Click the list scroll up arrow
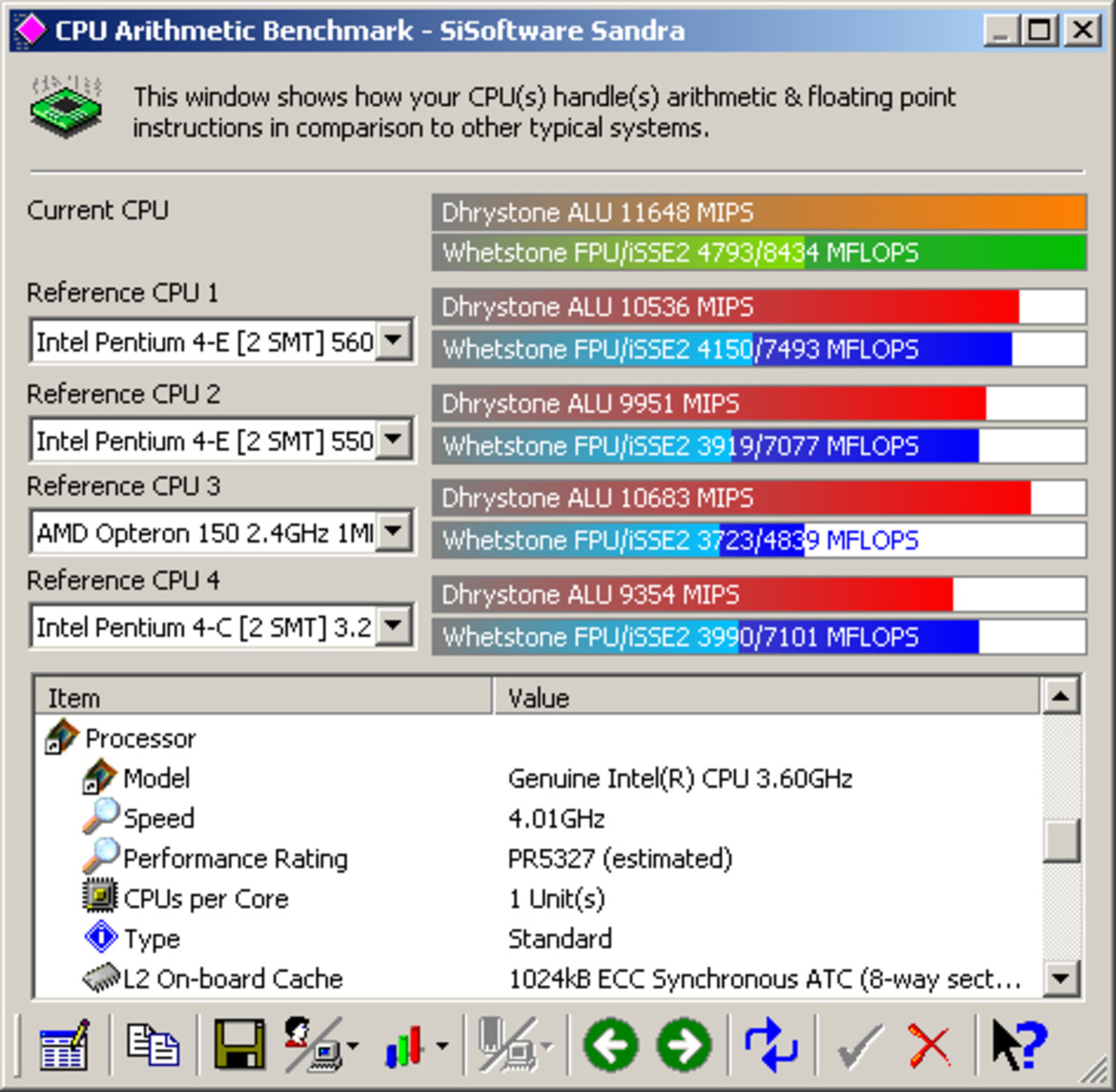Screen dimensions: 1116x1092 pyautogui.click(x=1061, y=695)
